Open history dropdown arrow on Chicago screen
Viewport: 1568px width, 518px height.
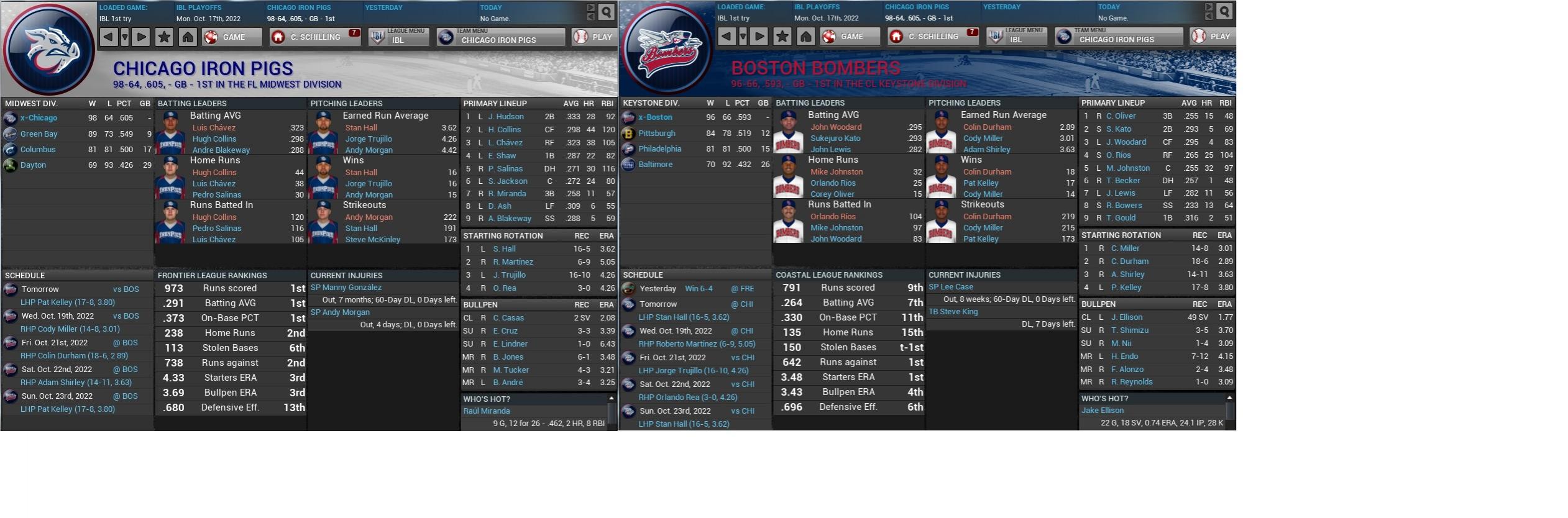125,37
